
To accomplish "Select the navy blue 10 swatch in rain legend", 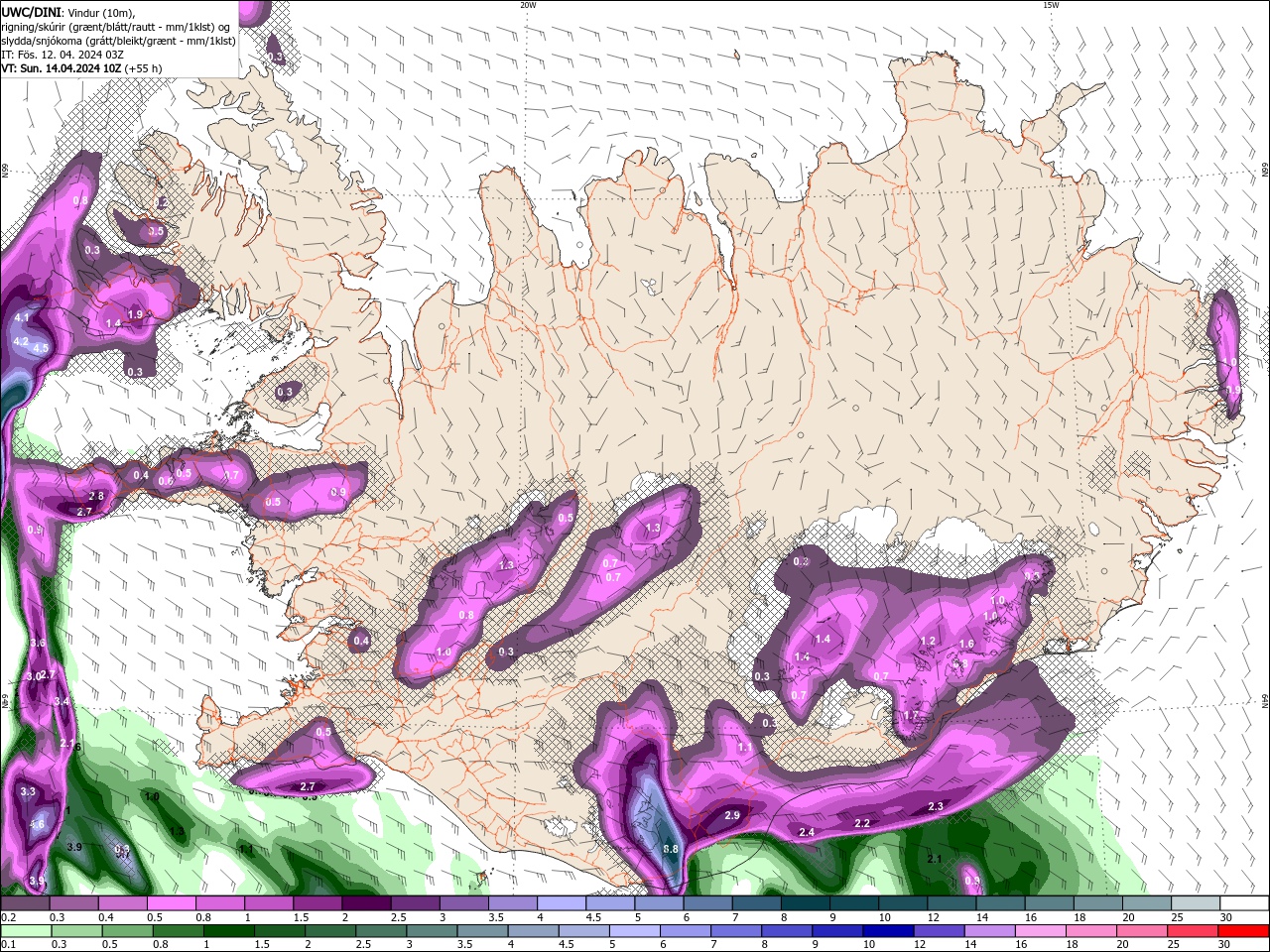I will (887, 931).
